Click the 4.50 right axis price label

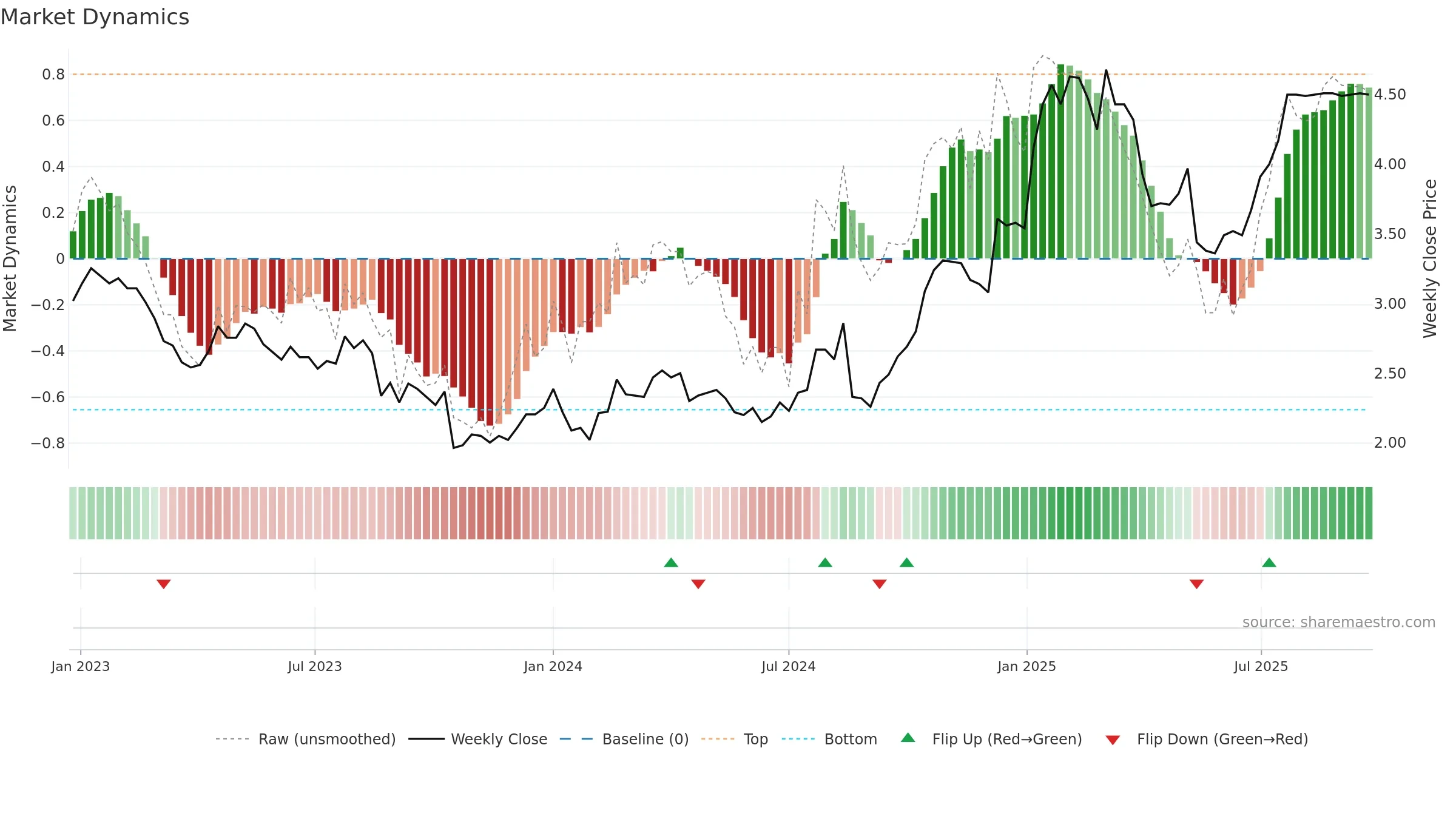pos(1390,95)
